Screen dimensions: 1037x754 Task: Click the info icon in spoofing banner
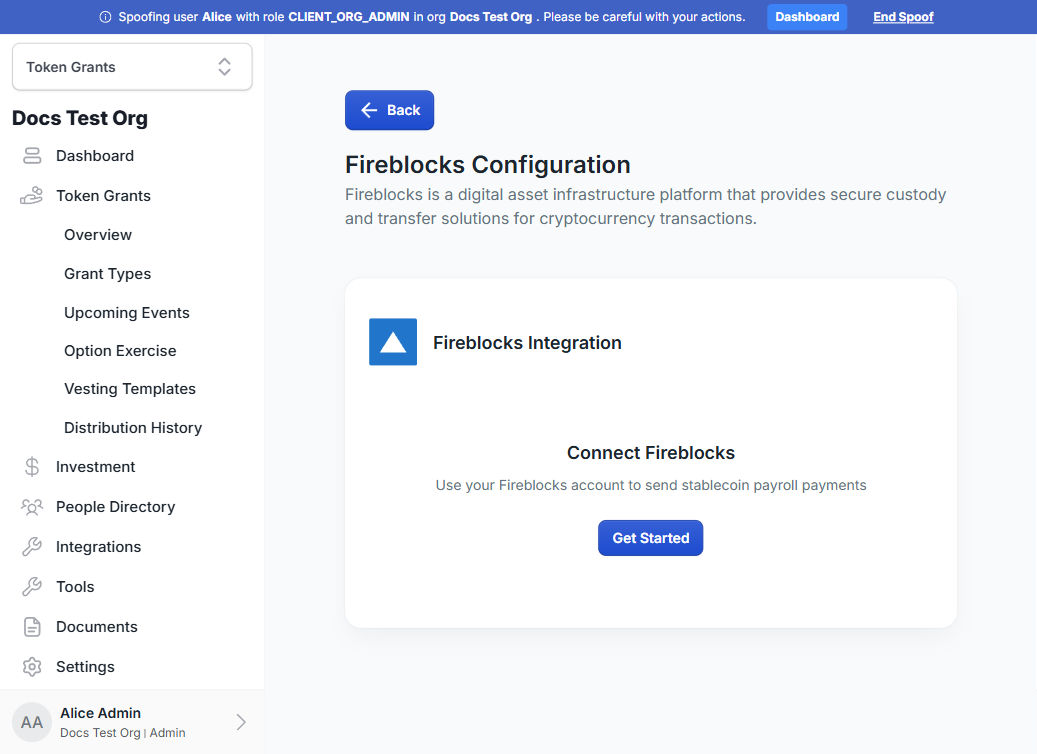pyautogui.click(x=105, y=17)
